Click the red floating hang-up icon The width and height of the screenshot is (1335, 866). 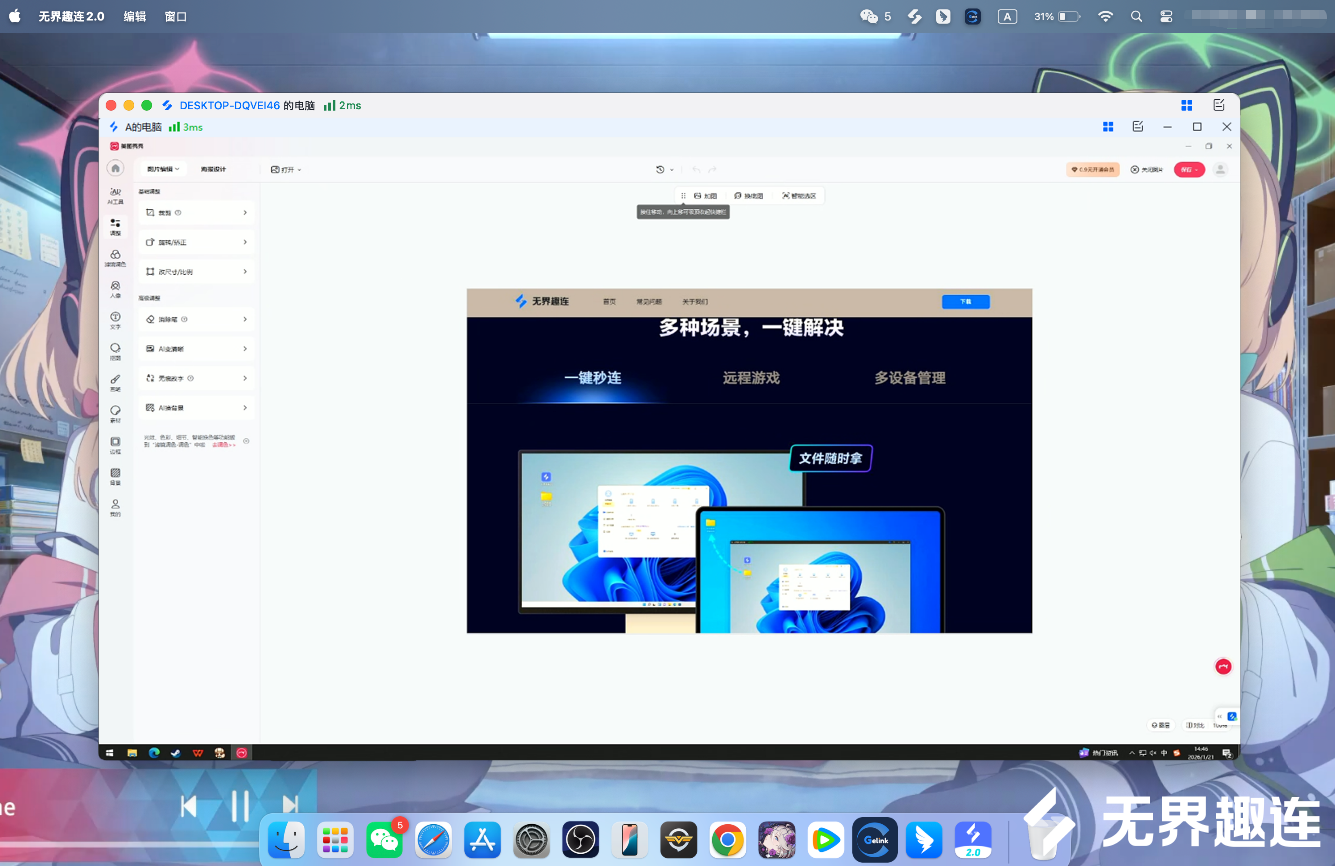(x=1223, y=667)
